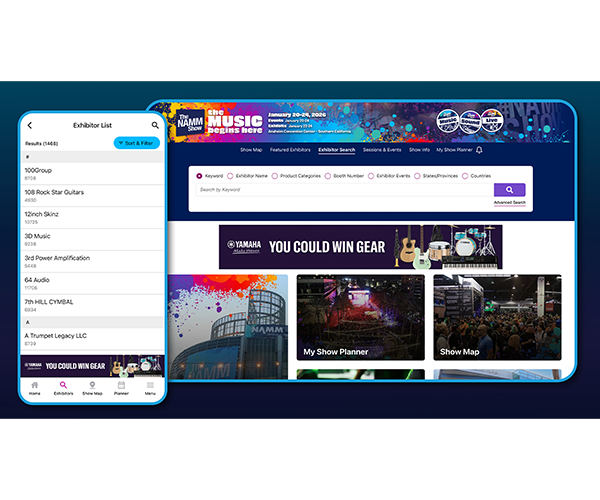Click the NAMM building image card
Image resolution: width=600 pixels, height=500 pixels.
[x=228, y=327]
